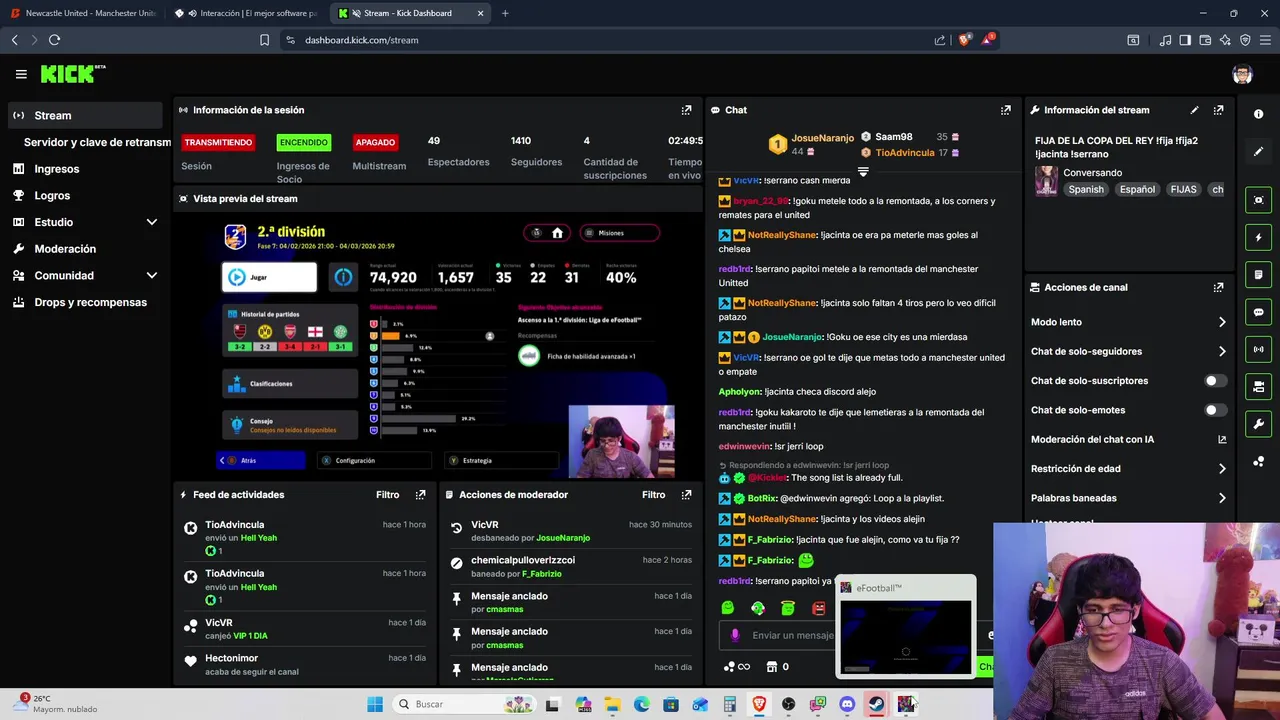Viewport: 1280px width, 720px height.
Task: Enable Chat de solo-suscriptores toggle
Action: point(1215,381)
